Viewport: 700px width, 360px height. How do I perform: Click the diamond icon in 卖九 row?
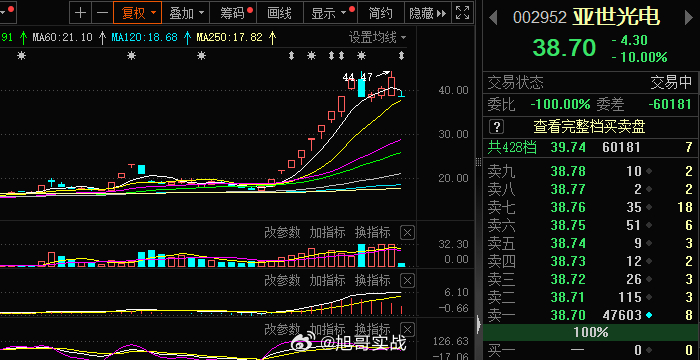(648, 171)
